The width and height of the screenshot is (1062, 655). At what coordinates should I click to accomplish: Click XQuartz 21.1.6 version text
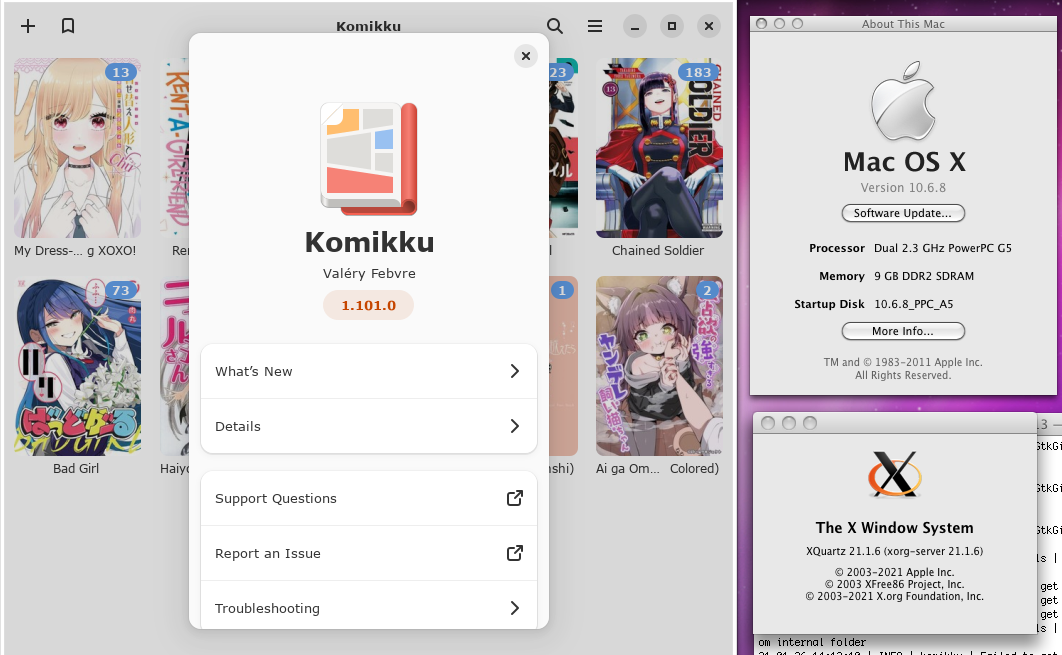pos(894,551)
